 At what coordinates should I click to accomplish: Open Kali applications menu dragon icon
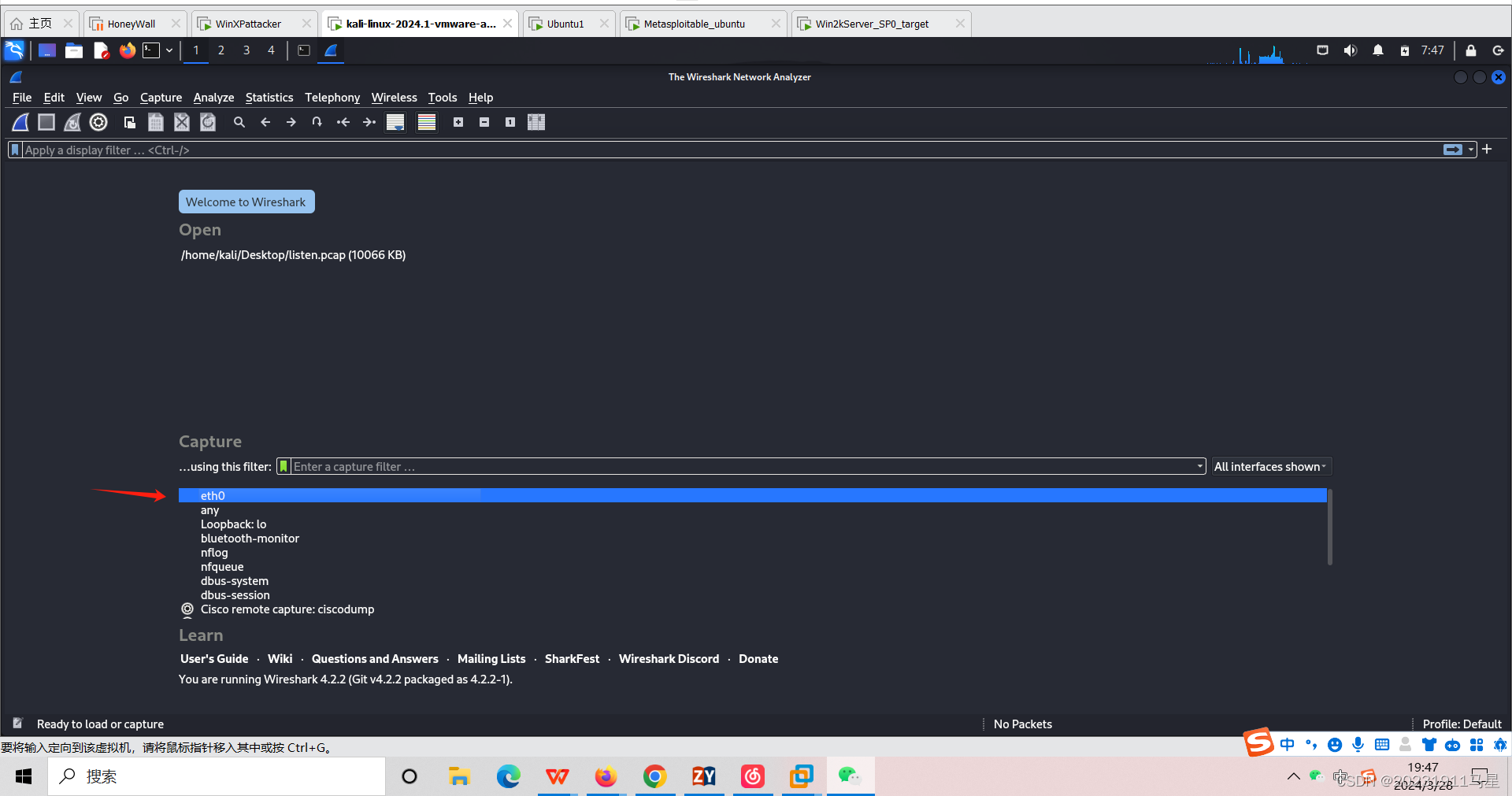click(x=14, y=50)
